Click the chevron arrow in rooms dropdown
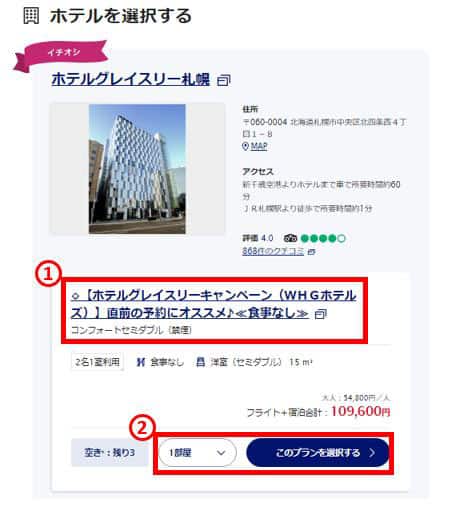 [x=221, y=453]
